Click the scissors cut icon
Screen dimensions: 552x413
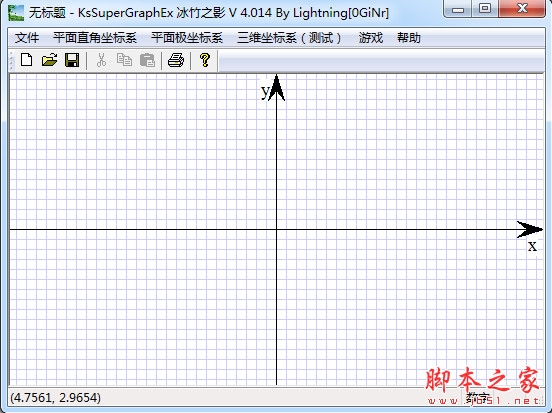tap(101, 60)
